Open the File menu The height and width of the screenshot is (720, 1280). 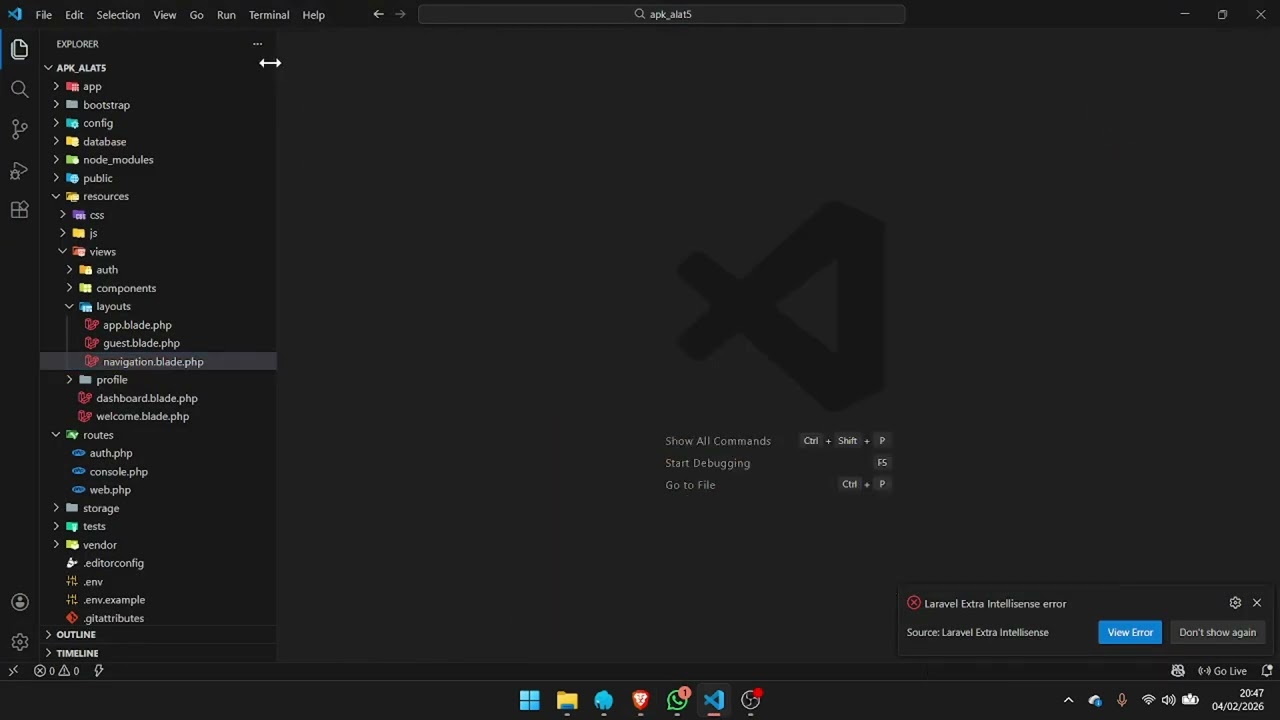43,15
